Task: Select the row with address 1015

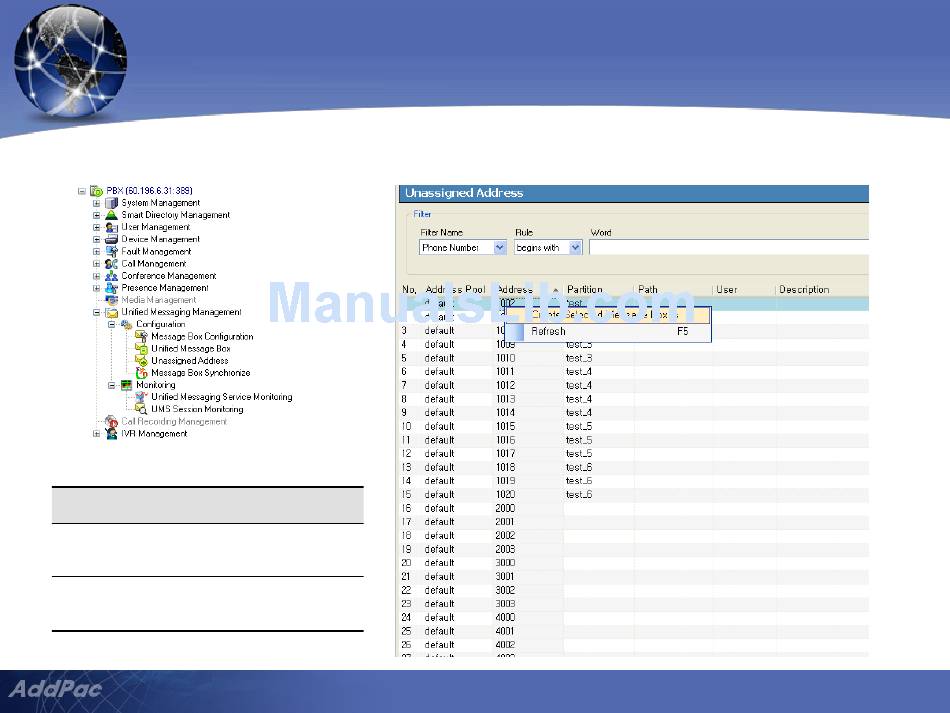Action: (x=506, y=426)
